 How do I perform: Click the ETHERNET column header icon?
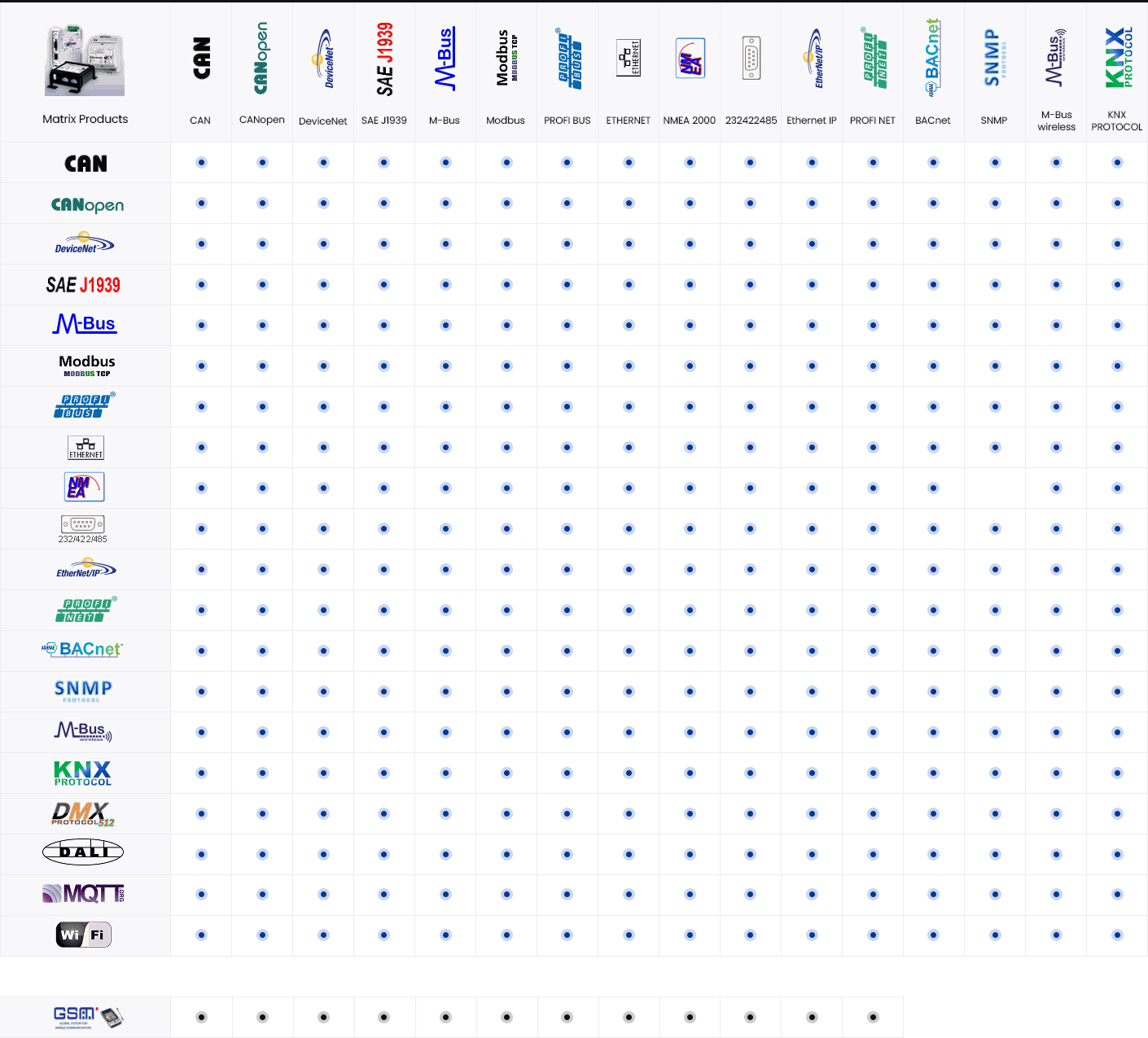[x=629, y=58]
